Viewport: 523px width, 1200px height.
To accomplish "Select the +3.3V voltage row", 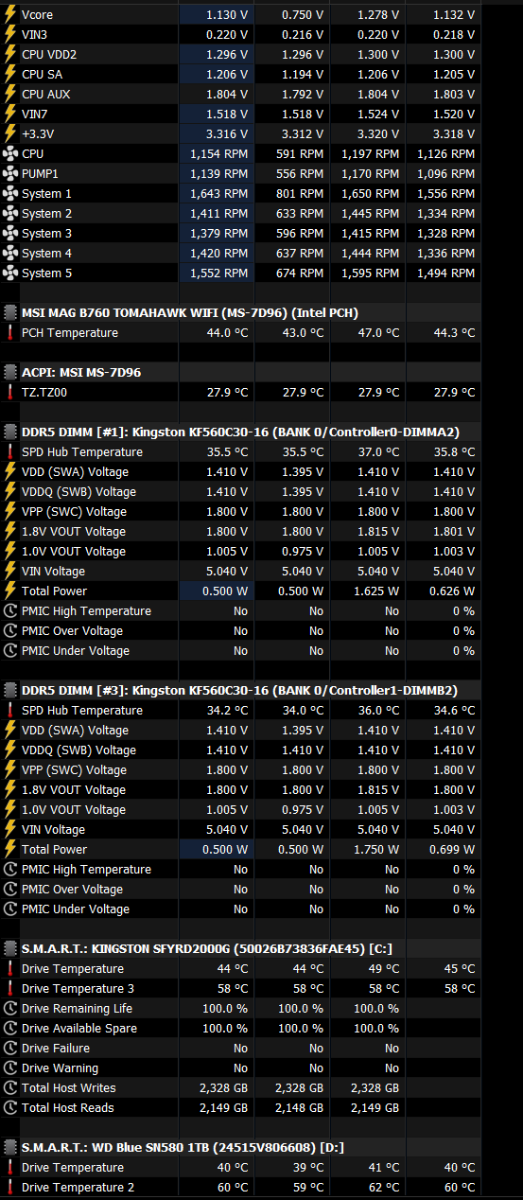I will point(261,134).
